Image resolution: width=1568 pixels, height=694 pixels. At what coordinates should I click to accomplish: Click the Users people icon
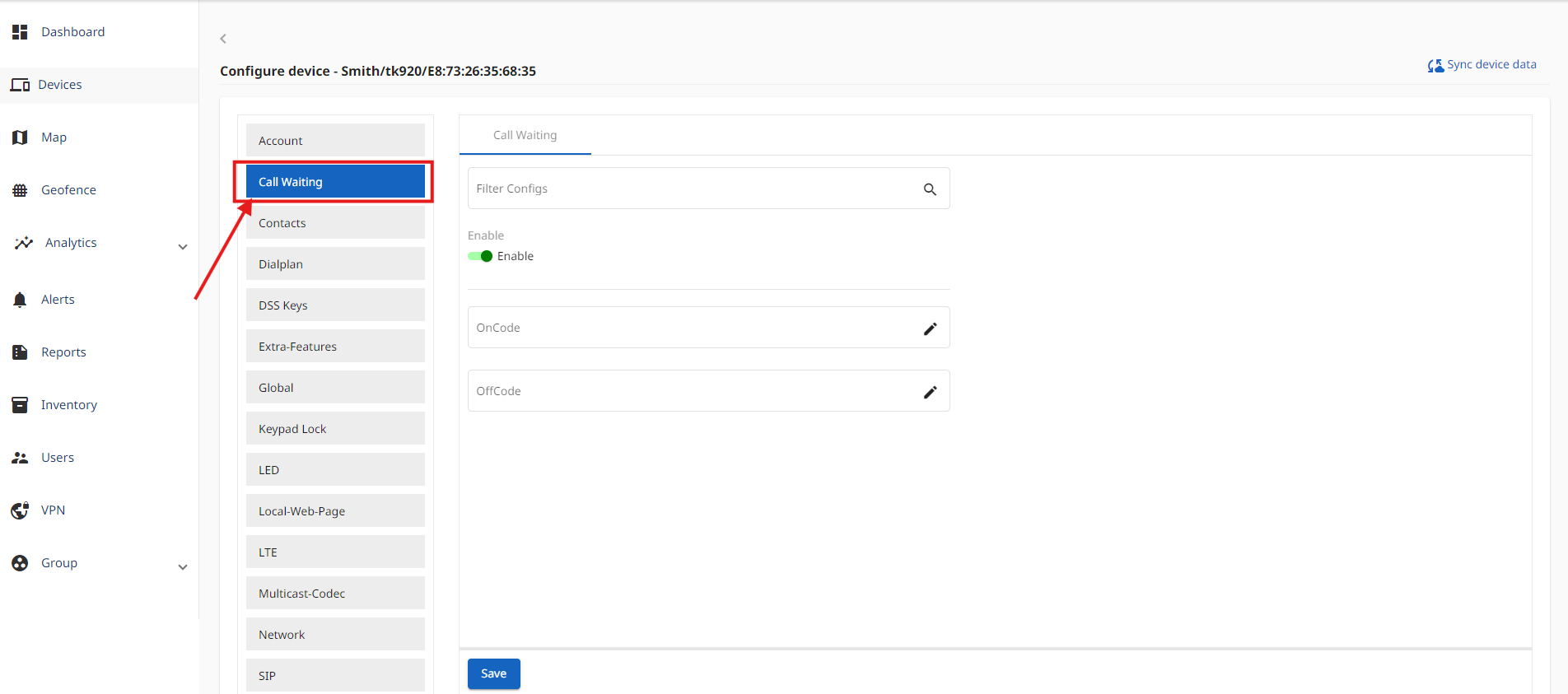pos(20,458)
